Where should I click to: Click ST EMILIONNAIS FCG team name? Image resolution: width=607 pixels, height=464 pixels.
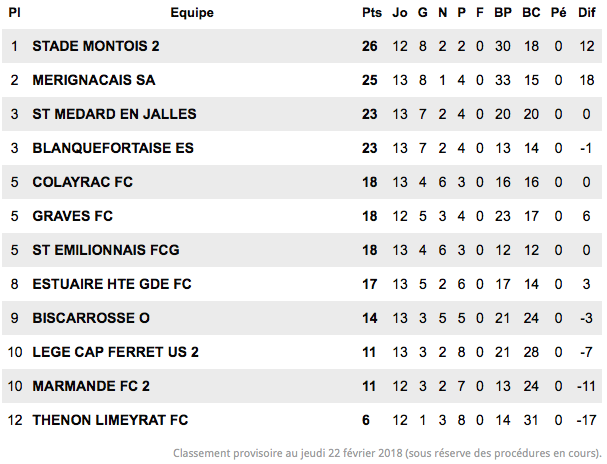tap(106, 250)
